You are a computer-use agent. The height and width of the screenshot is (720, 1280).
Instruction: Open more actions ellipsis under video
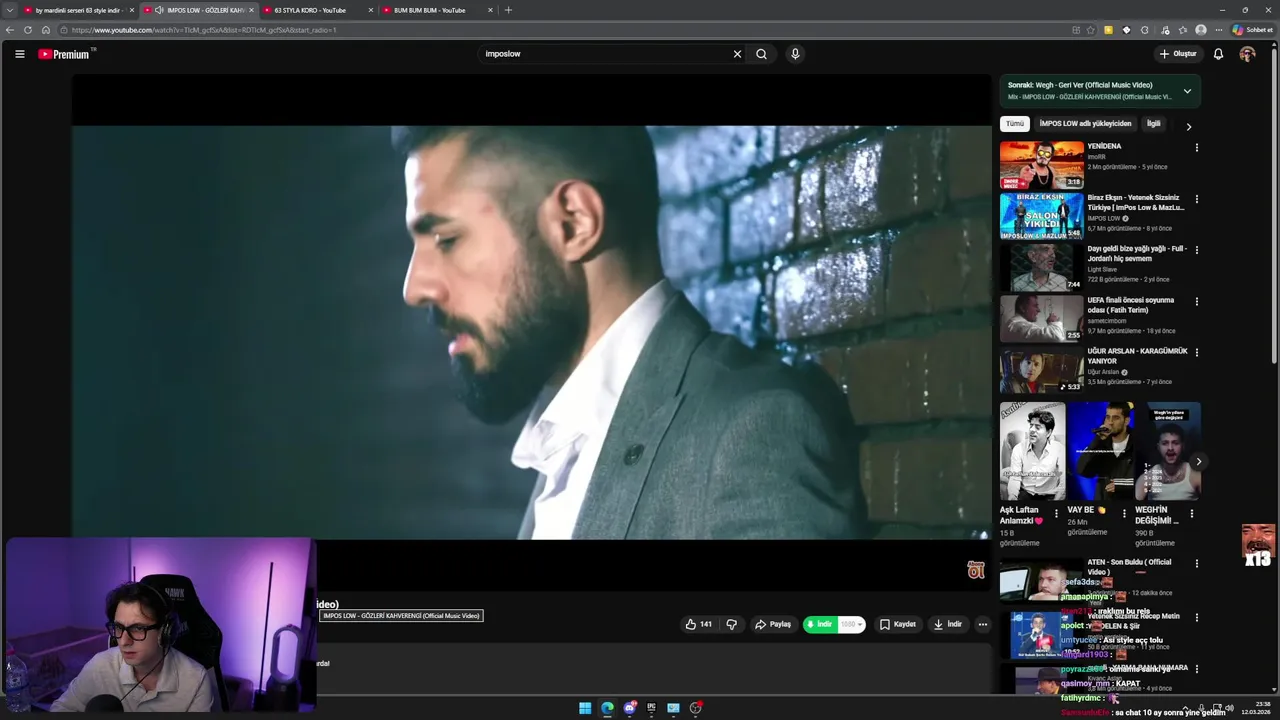coord(983,624)
